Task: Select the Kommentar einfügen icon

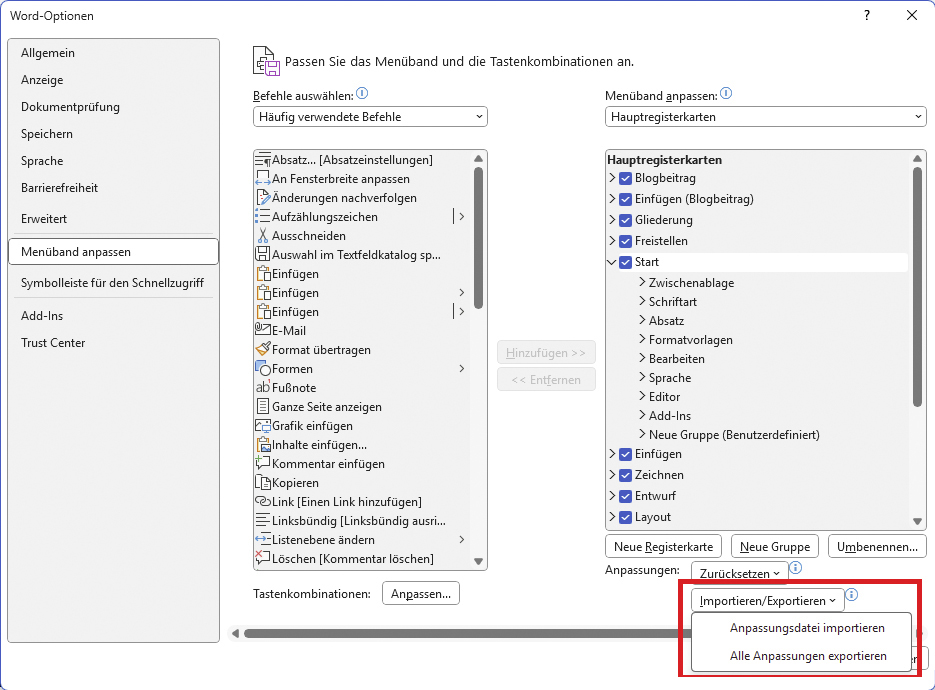Action: 262,463
